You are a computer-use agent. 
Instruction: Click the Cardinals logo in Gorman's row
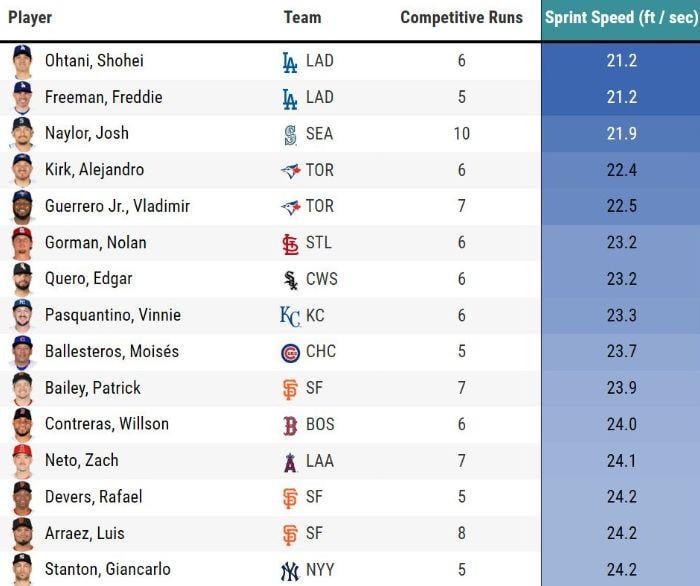(x=290, y=243)
